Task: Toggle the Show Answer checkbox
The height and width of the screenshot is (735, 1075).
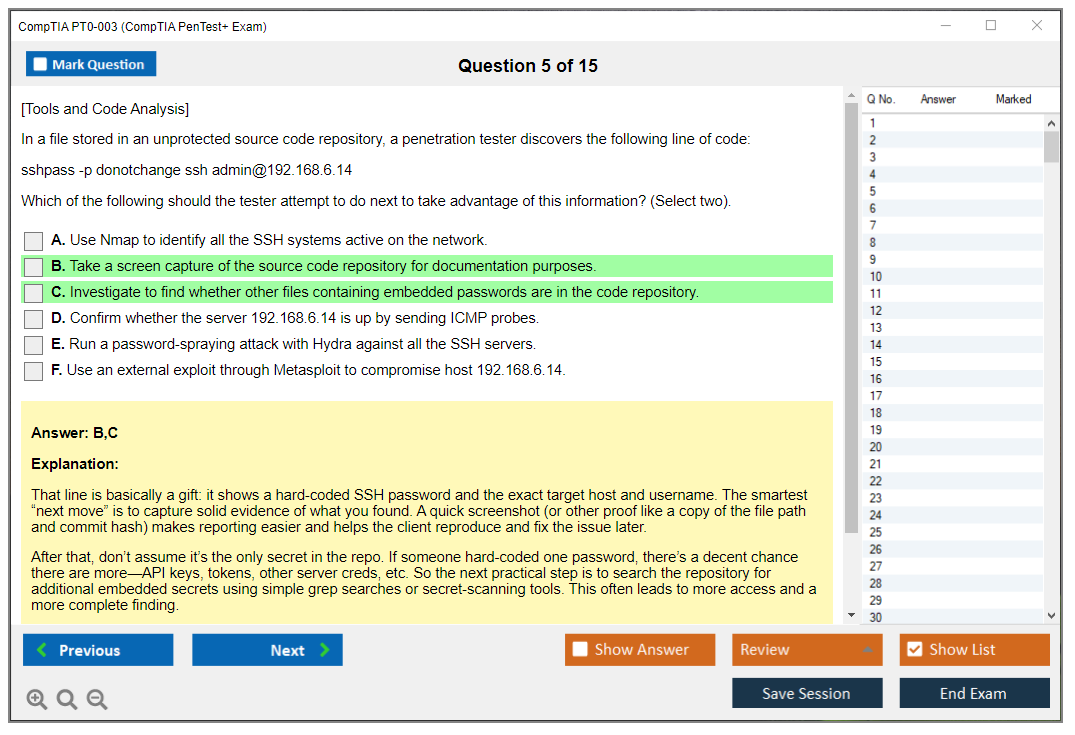Action: click(x=580, y=650)
